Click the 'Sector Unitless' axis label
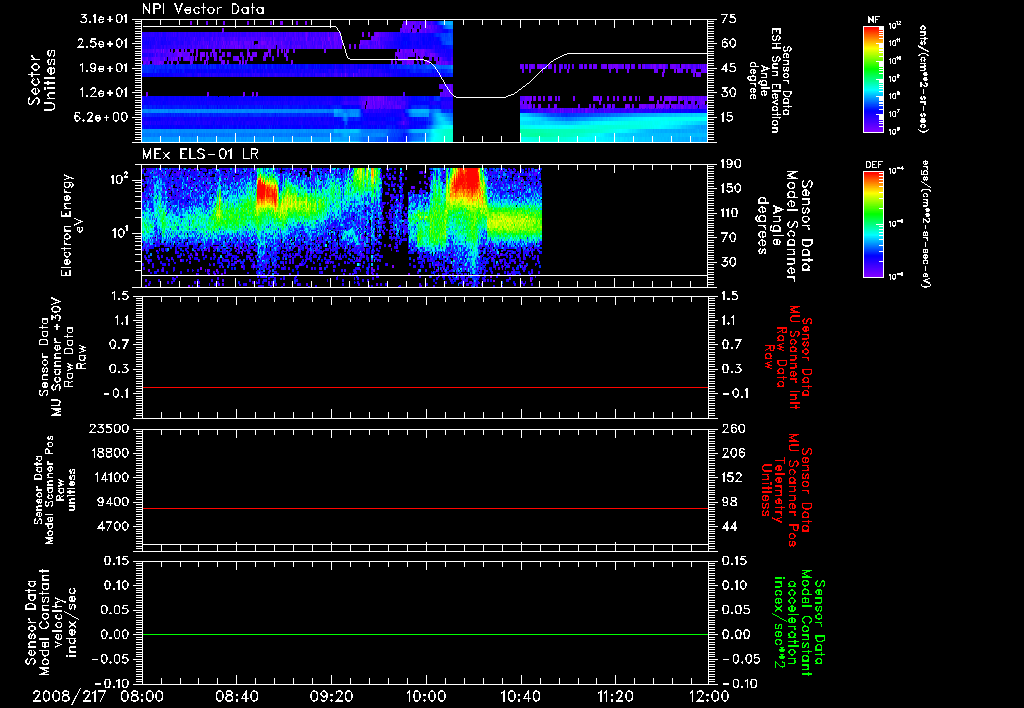Image resolution: width=1024 pixels, height=708 pixels. (x=41, y=80)
